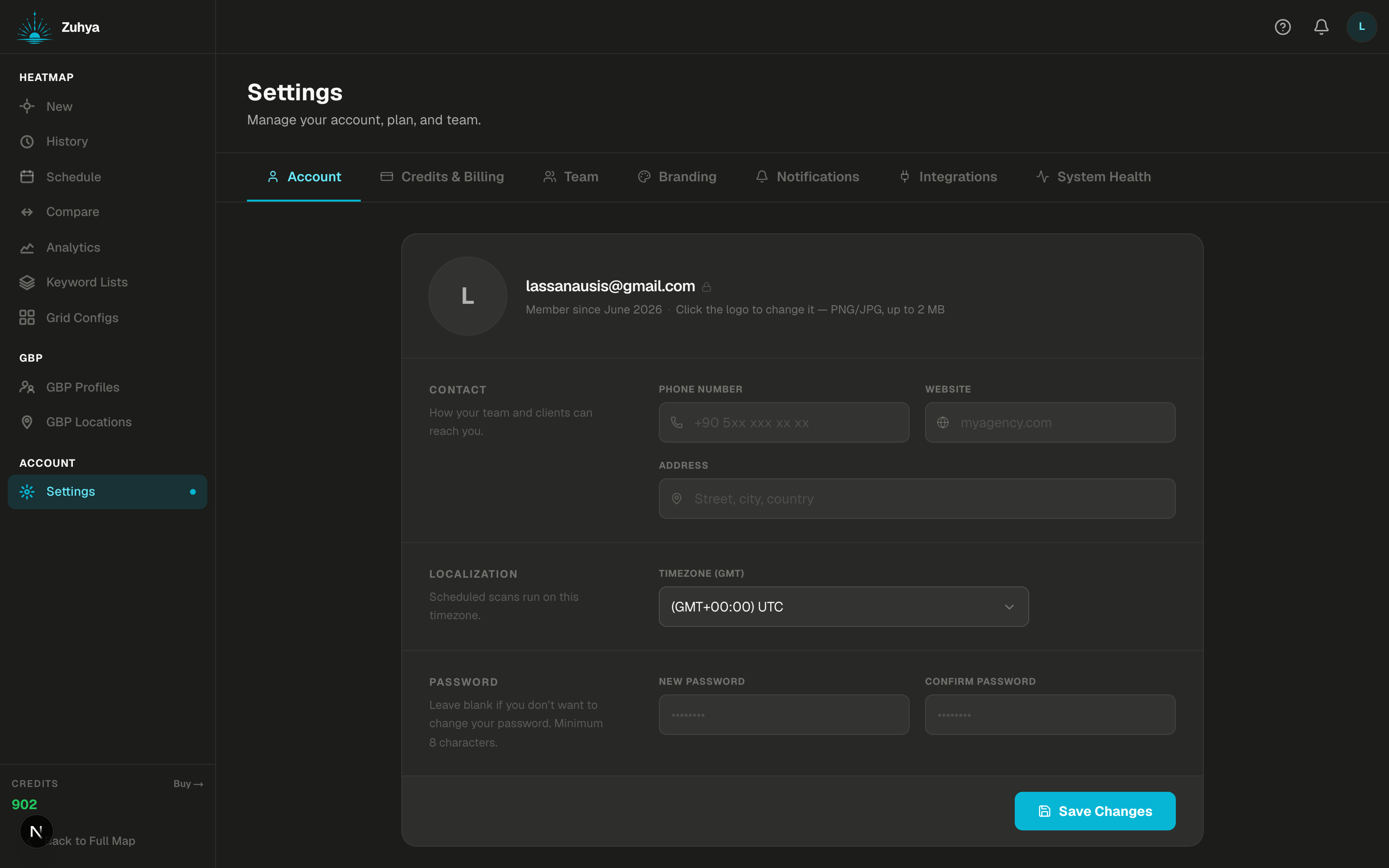Image resolution: width=1389 pixels, height=868 pixels.
Task: Click the Schedule calendar icon
Action: 27,177
